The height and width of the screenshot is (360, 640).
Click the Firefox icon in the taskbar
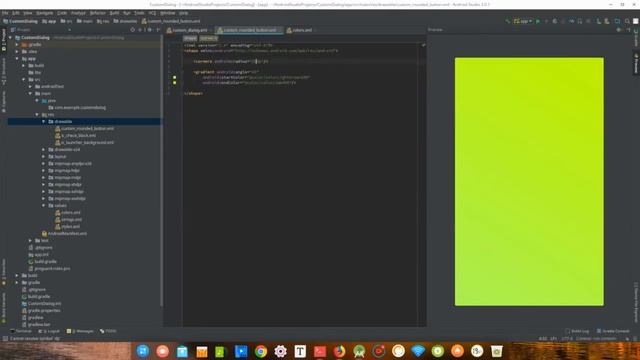click(339, 351)
